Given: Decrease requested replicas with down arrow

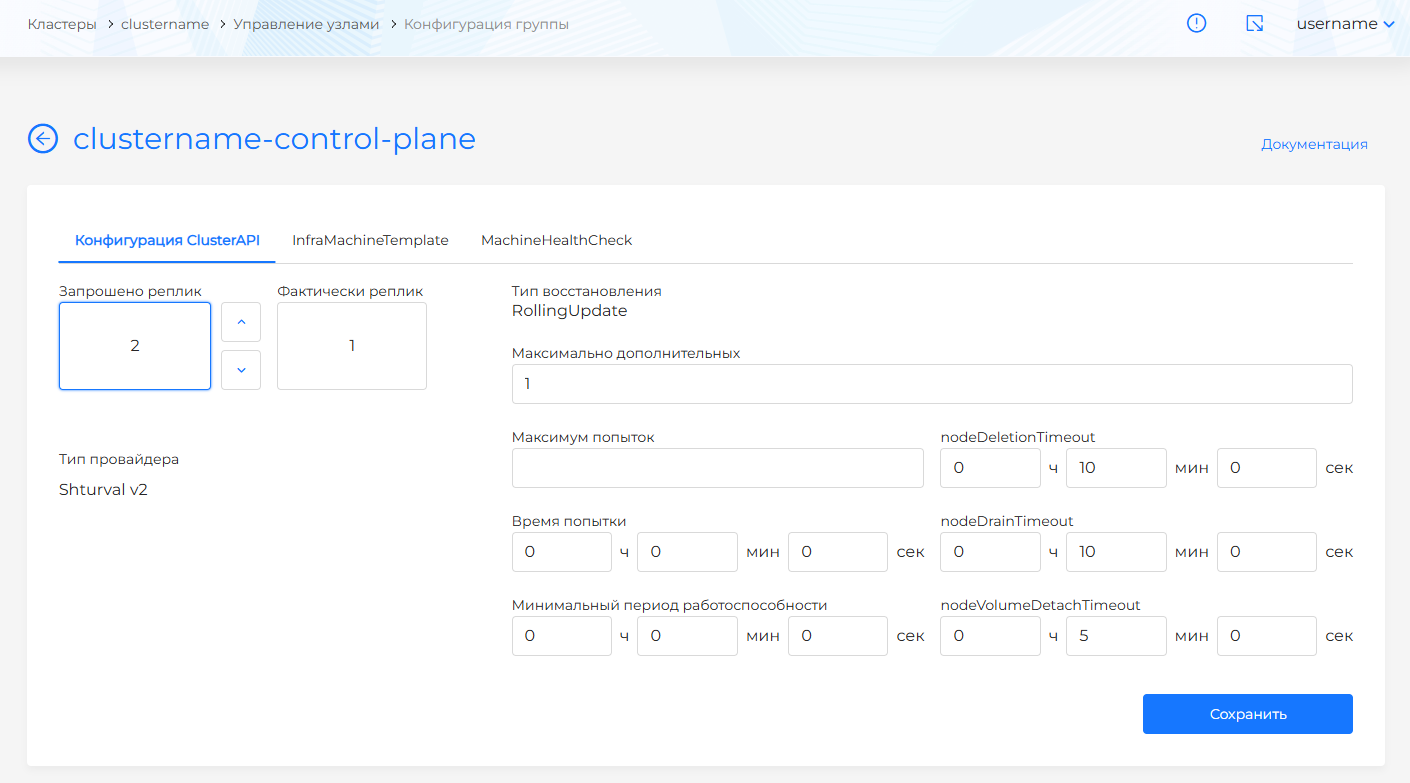Looking at the screenshot, I should pos(241,370).
